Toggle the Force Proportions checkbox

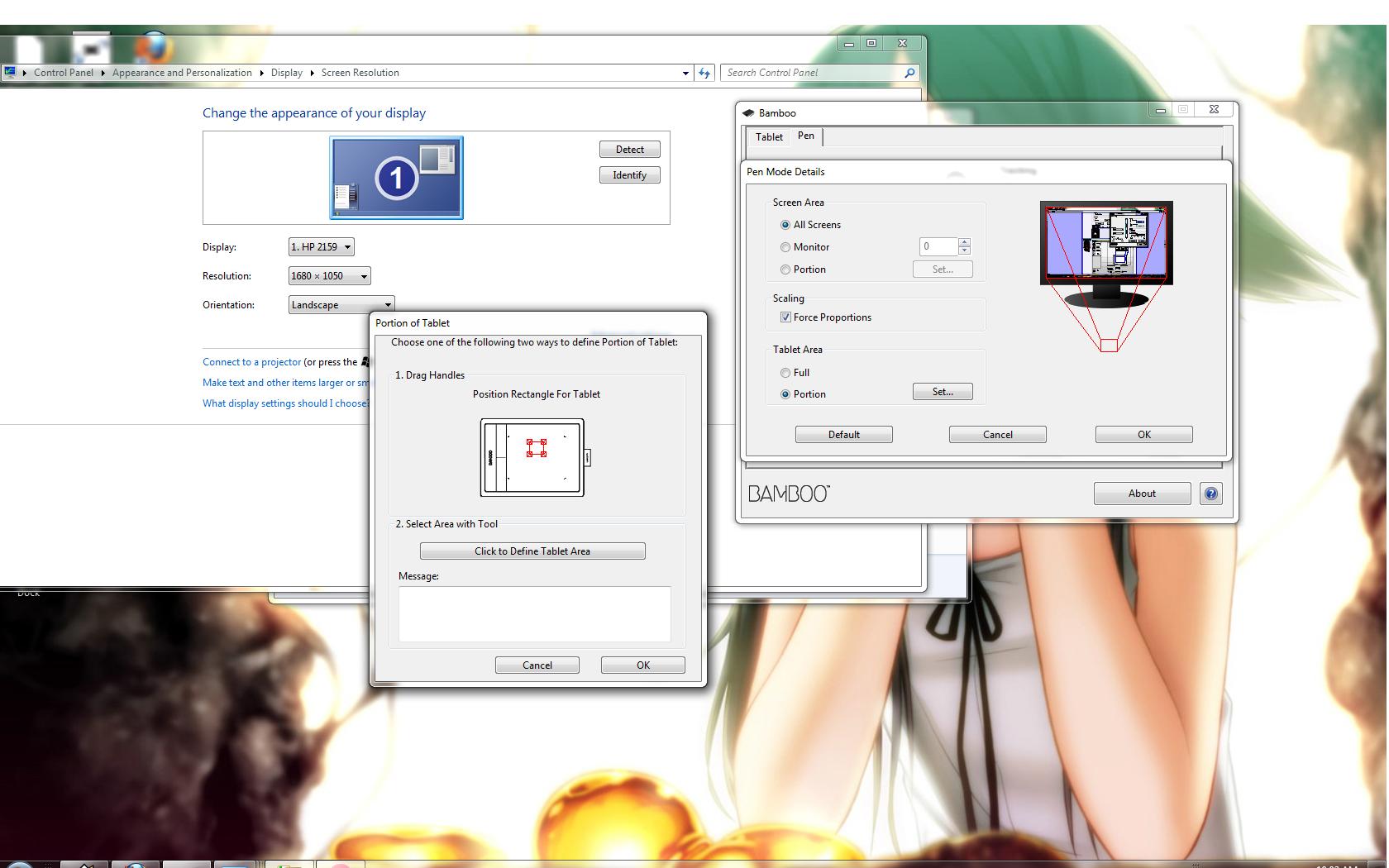point(785,317)
